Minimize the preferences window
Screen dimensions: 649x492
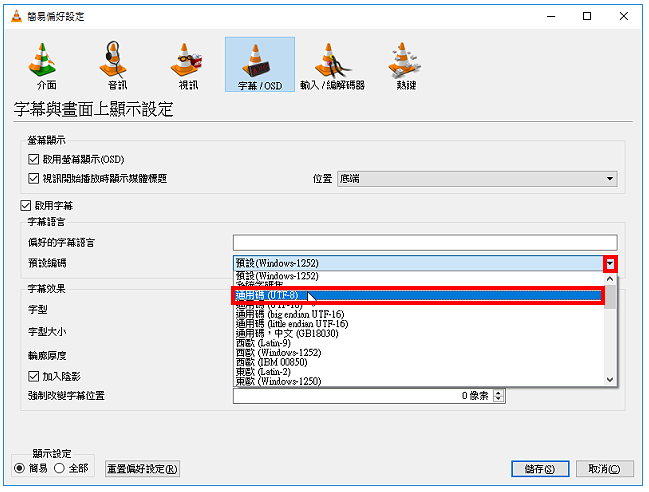pyautogui.click(x=551, y=16)
